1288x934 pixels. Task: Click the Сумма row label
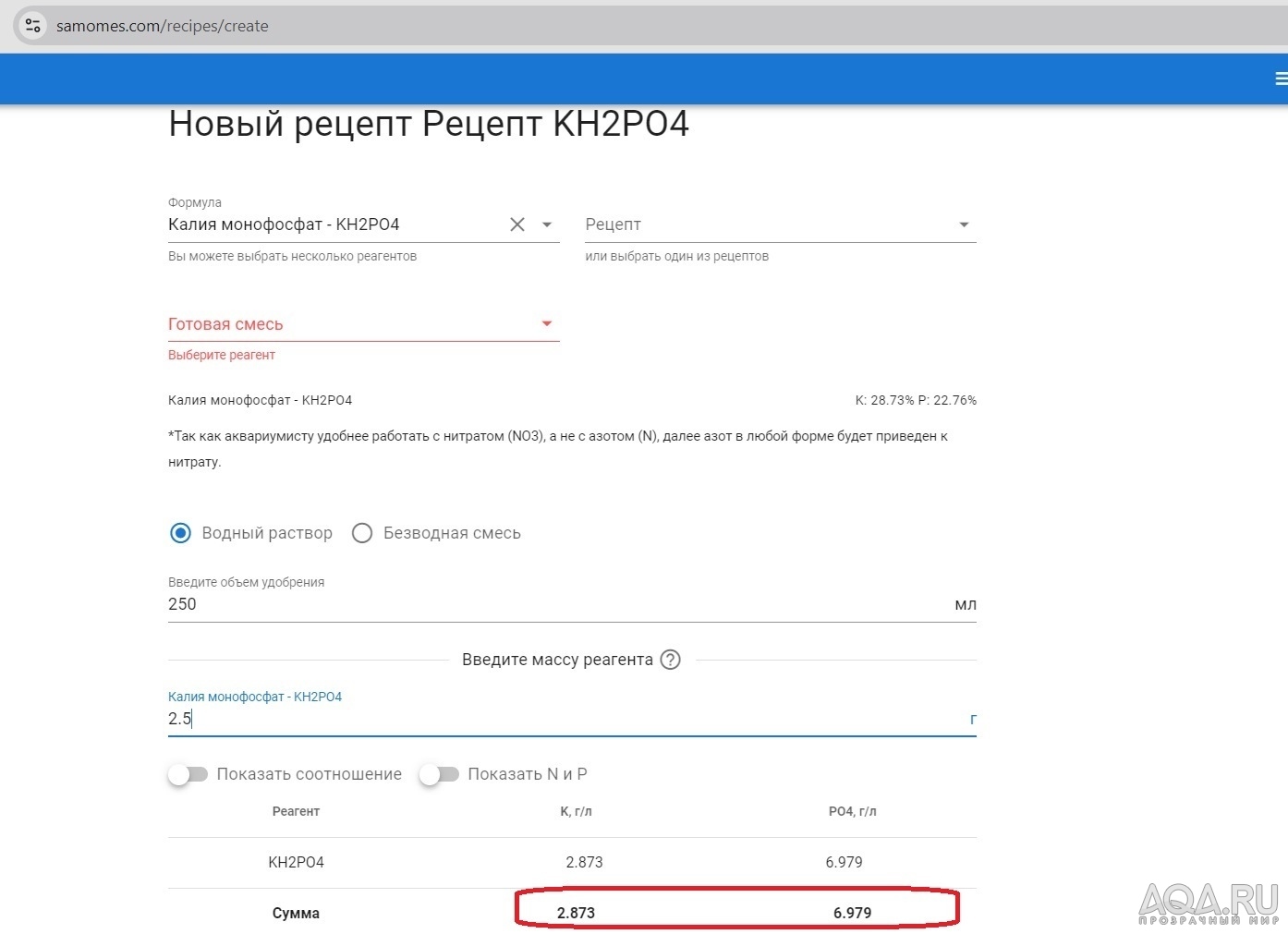pyautogui.click(x=296, y=913)
